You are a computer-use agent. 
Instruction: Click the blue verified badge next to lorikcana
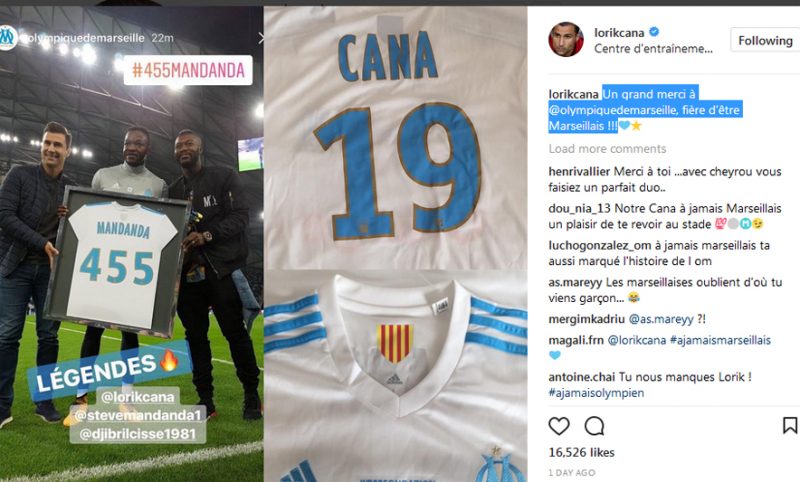tap(654, 32)
